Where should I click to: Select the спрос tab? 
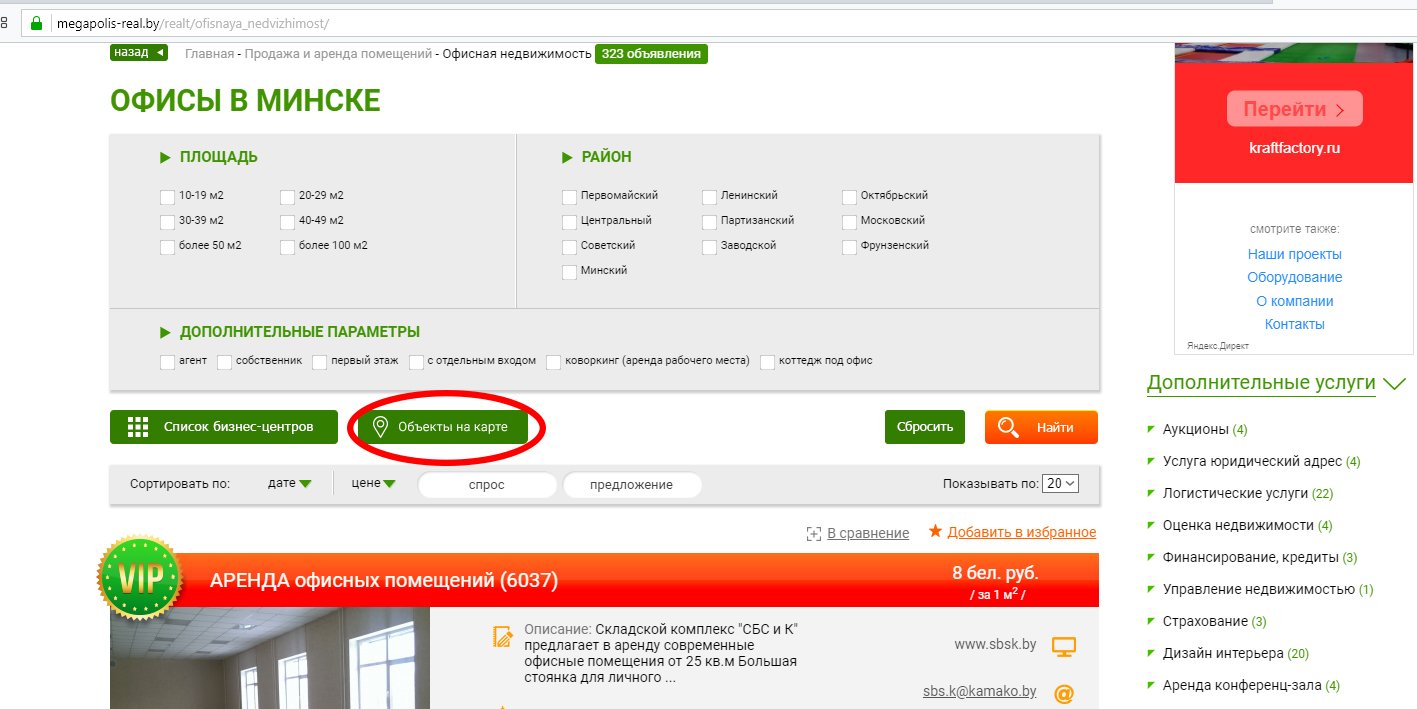tap(487, 485)
